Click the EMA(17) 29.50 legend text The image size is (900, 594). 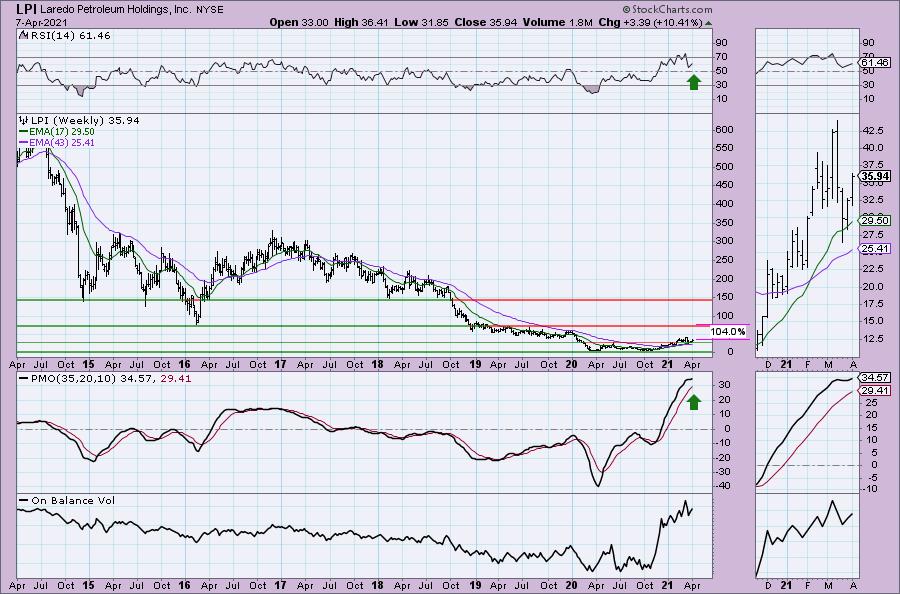(x=61, y=131)
